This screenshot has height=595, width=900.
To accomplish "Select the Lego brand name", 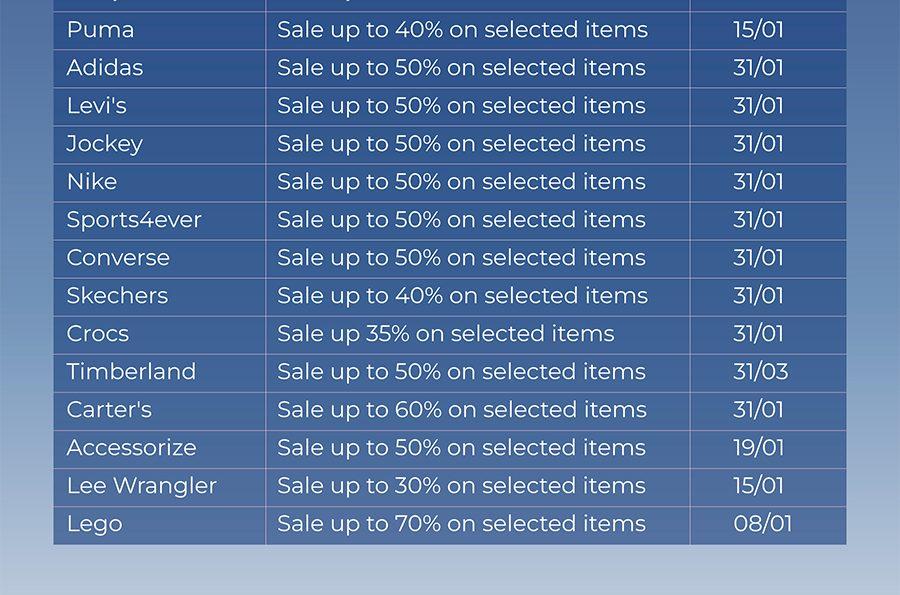I will pyautogui.click(x=95, y=524).
